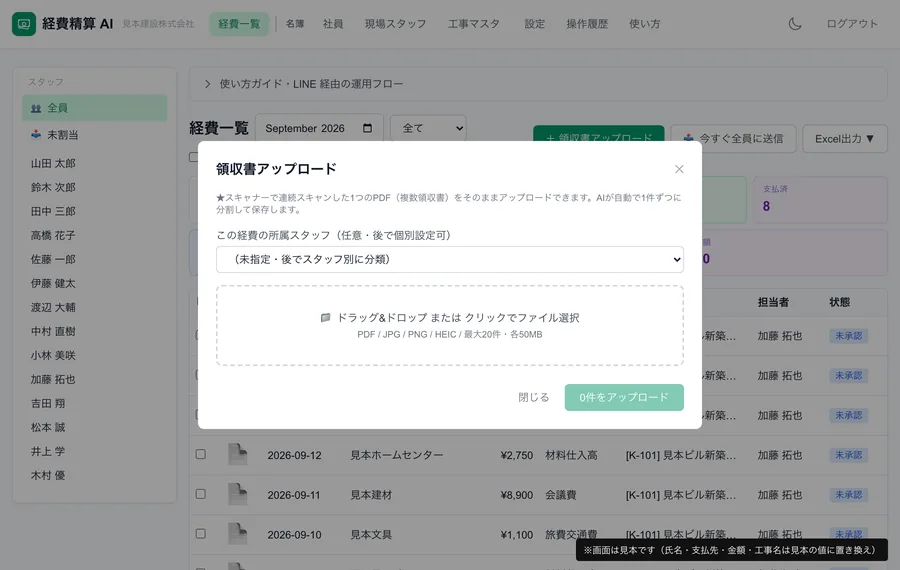Click 今すぐ全員に送信 button
The image size is (900, 570).
pos(734,138)
